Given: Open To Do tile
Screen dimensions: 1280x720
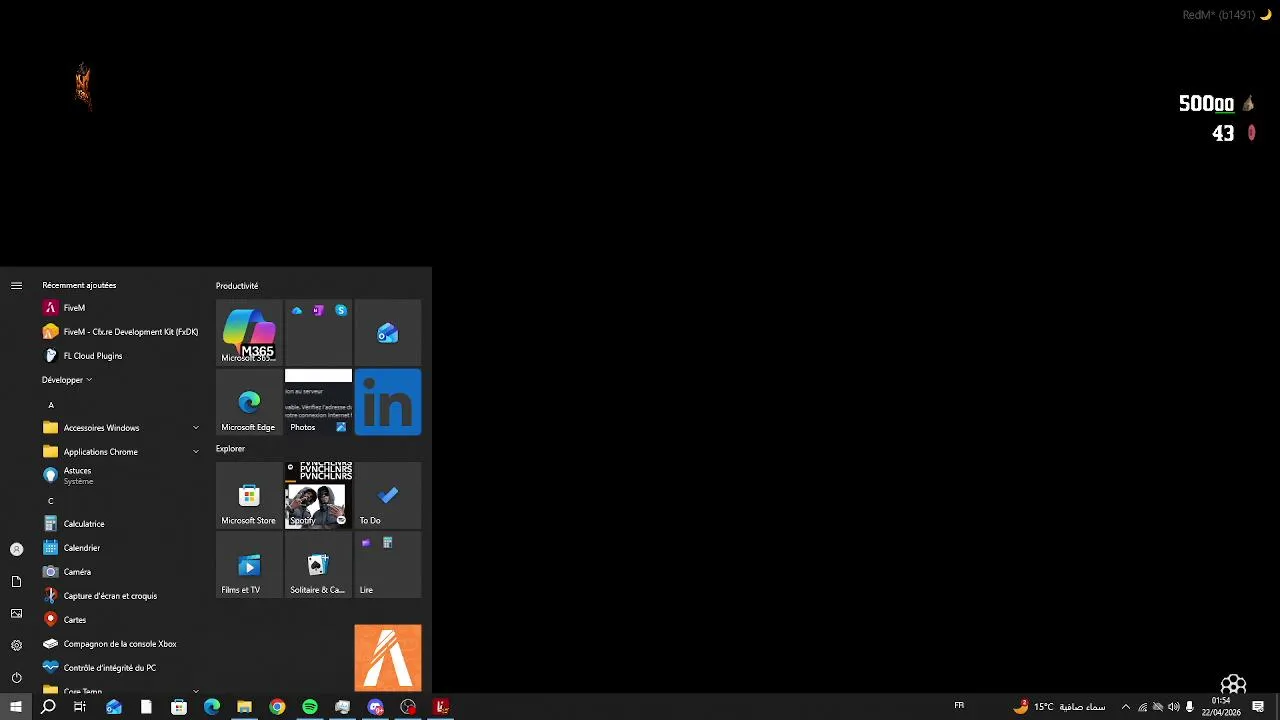Looking at the screenshot, I should [388, 495].
